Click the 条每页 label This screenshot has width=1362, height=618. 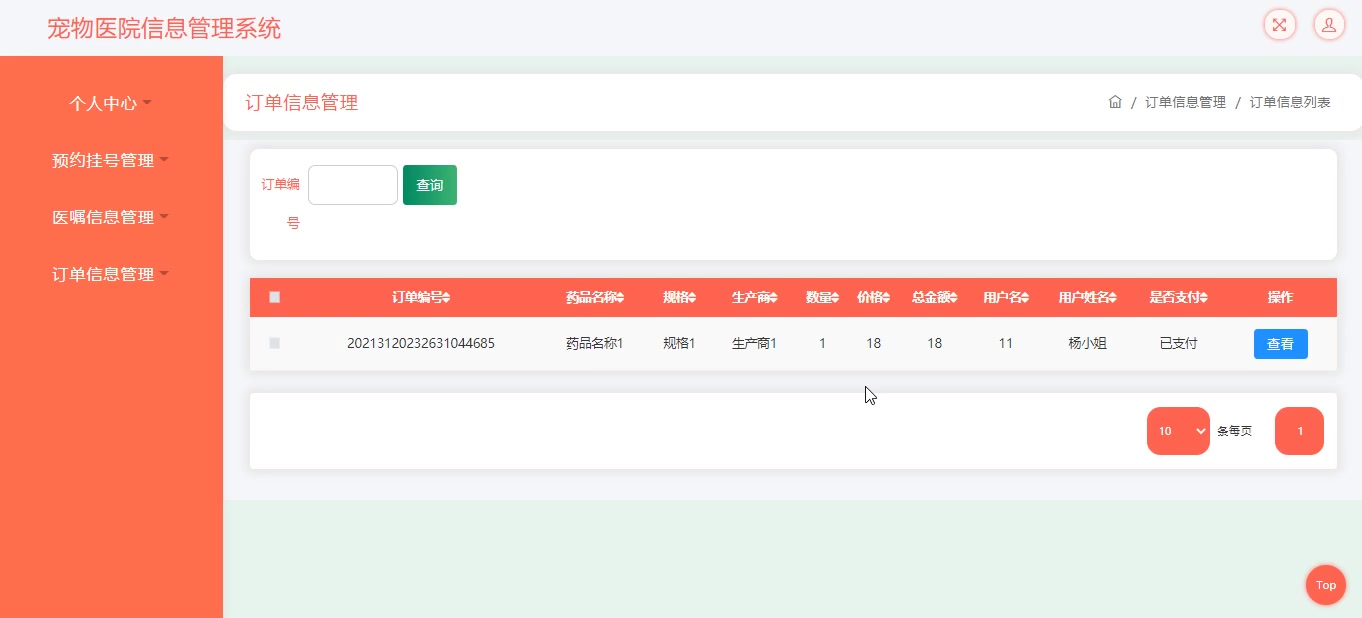click(1234, 431)
